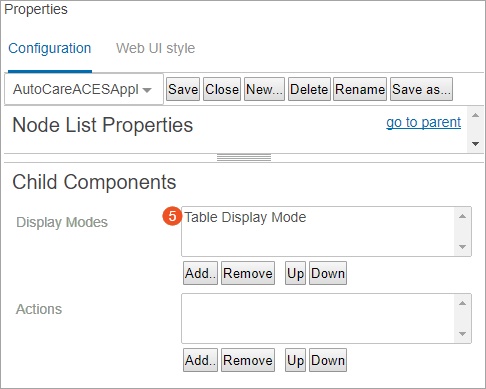
Task: Click the Delete button
Action: coord(309,89)
